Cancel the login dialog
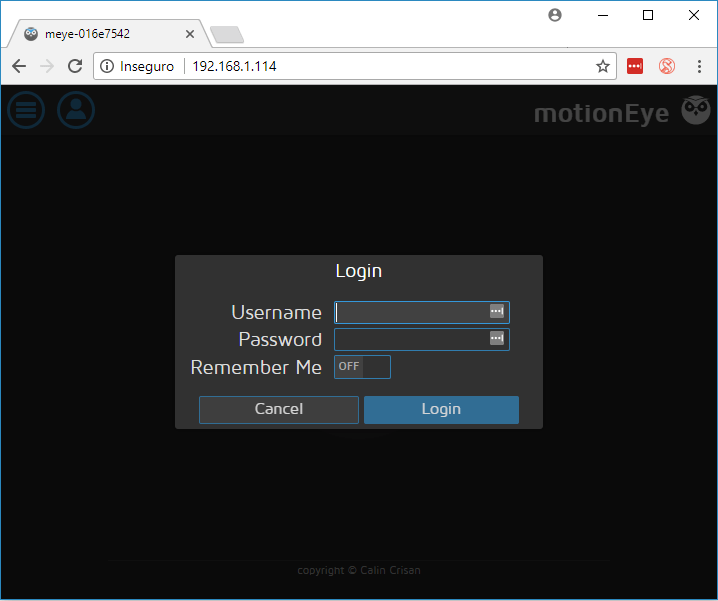The height and width of the screenshot is (601, 718). [278, 409]
